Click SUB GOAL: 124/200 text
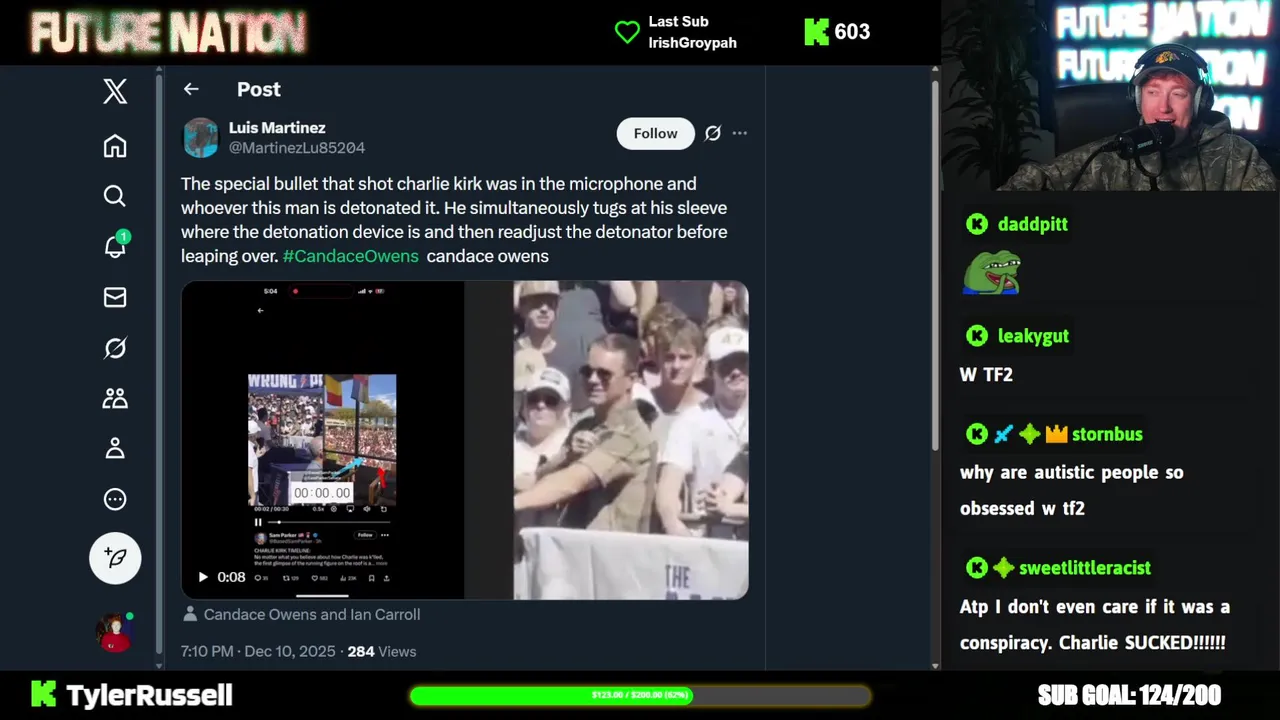Screen dimensions: 1280x720 click(x=1129, y=695)
